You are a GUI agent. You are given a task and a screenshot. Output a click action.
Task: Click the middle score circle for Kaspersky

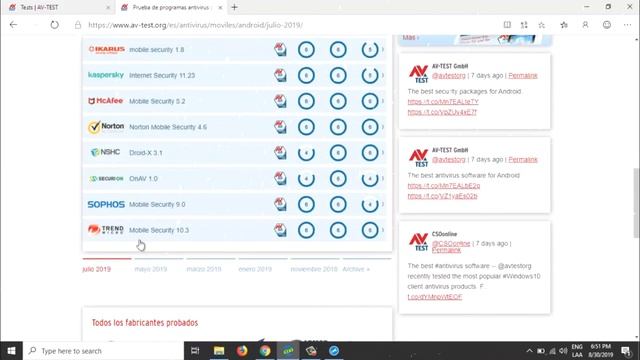point(338,75)
